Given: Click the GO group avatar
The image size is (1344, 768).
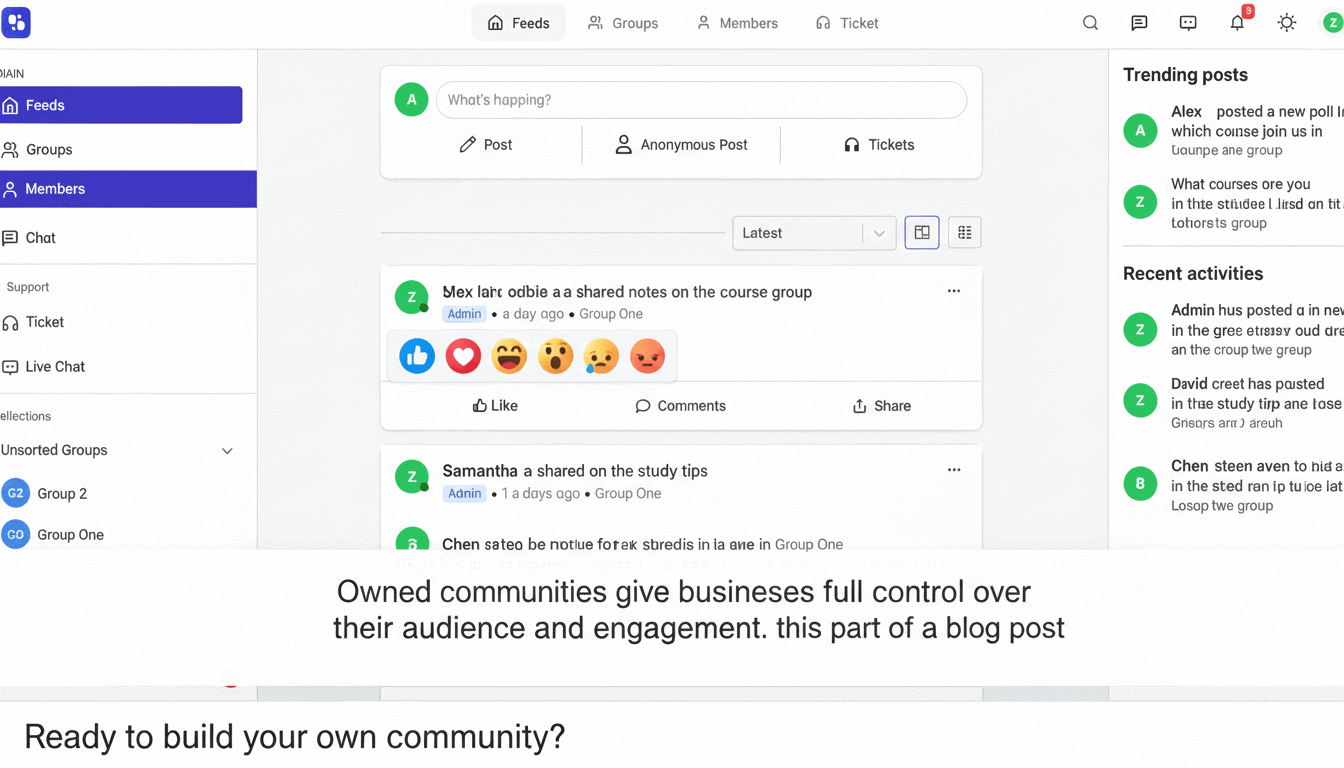Looking at the screenshot, I should [x=15, y=535].
